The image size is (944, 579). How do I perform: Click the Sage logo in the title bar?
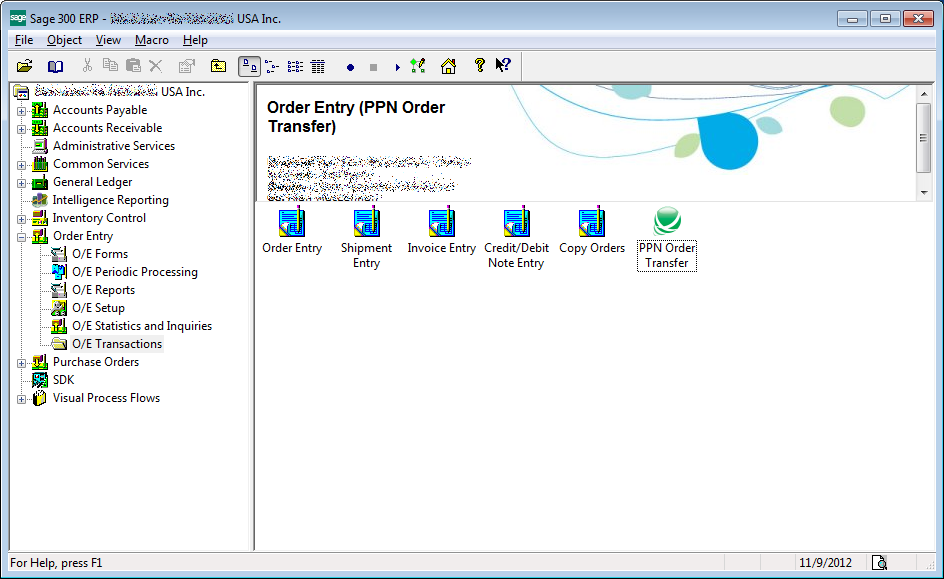click(x=18, y=18)
